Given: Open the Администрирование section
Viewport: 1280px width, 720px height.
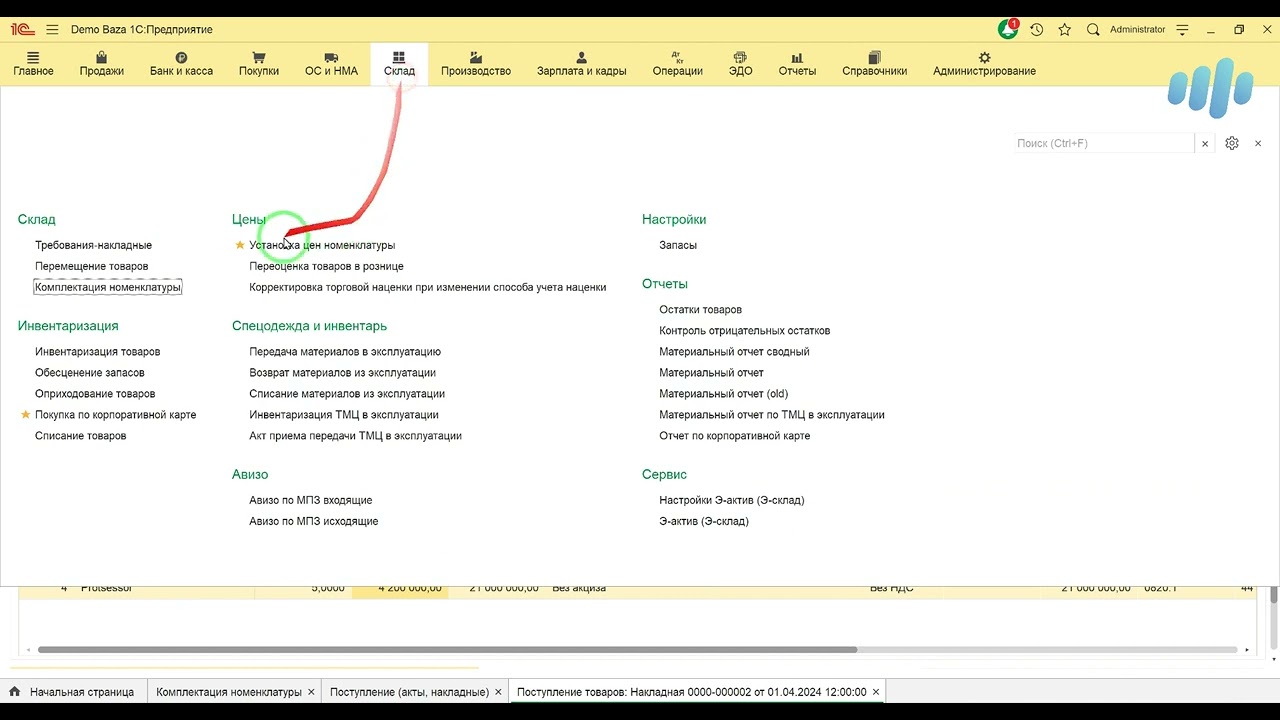Looking at the screenshot, I should coord(984,64).
